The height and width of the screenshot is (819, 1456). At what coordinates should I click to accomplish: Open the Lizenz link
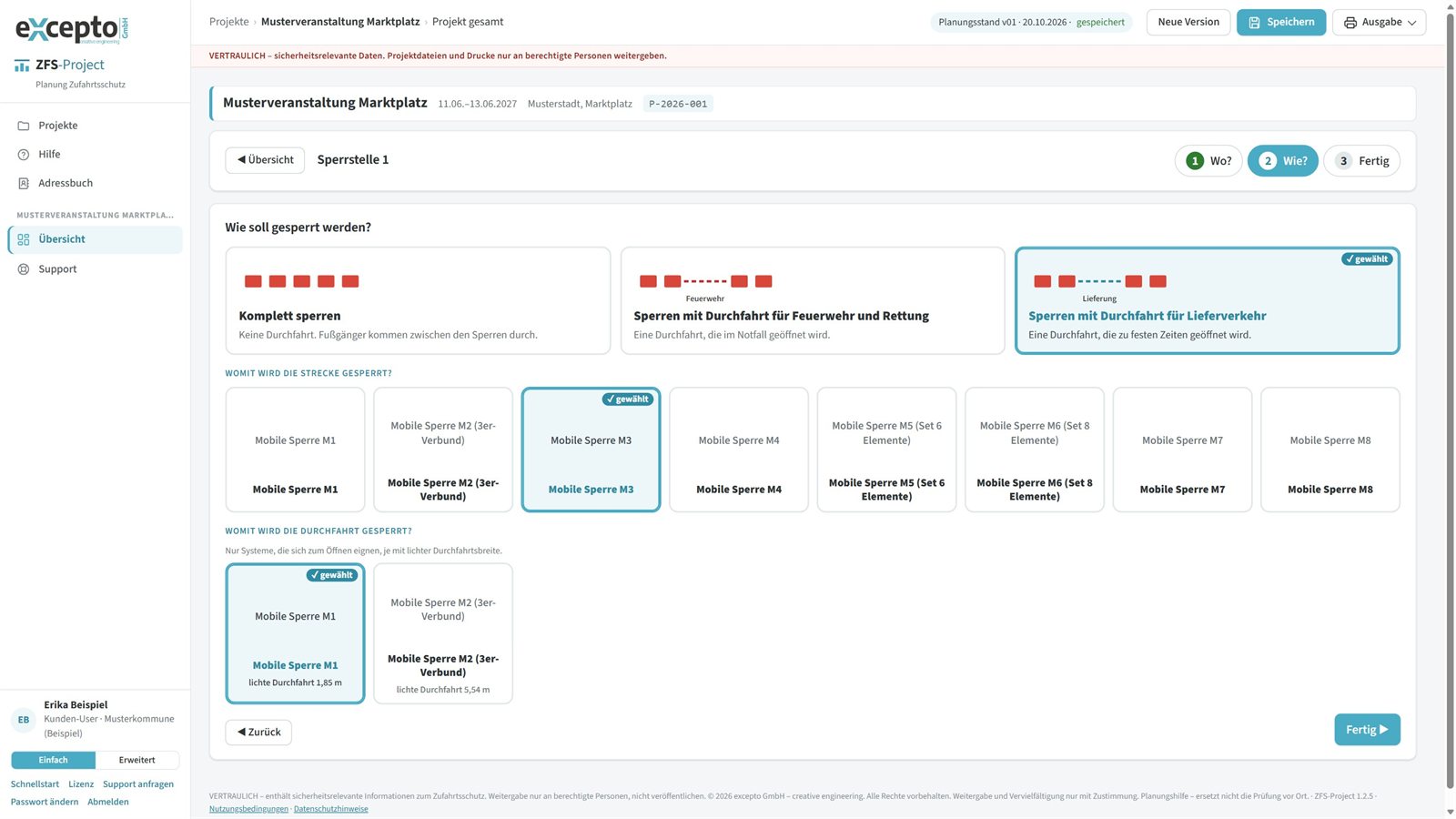click(81, 784)
